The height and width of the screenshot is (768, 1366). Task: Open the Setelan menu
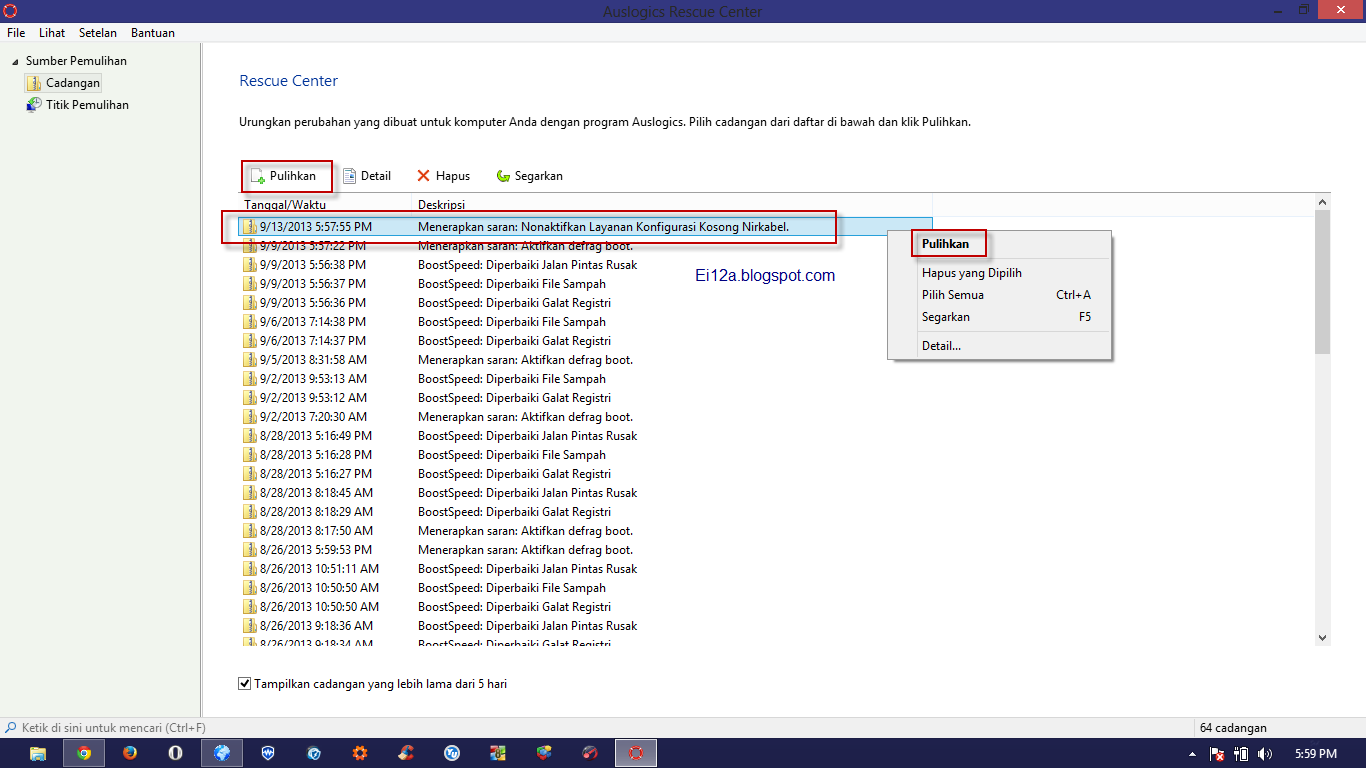pos(98,33)
